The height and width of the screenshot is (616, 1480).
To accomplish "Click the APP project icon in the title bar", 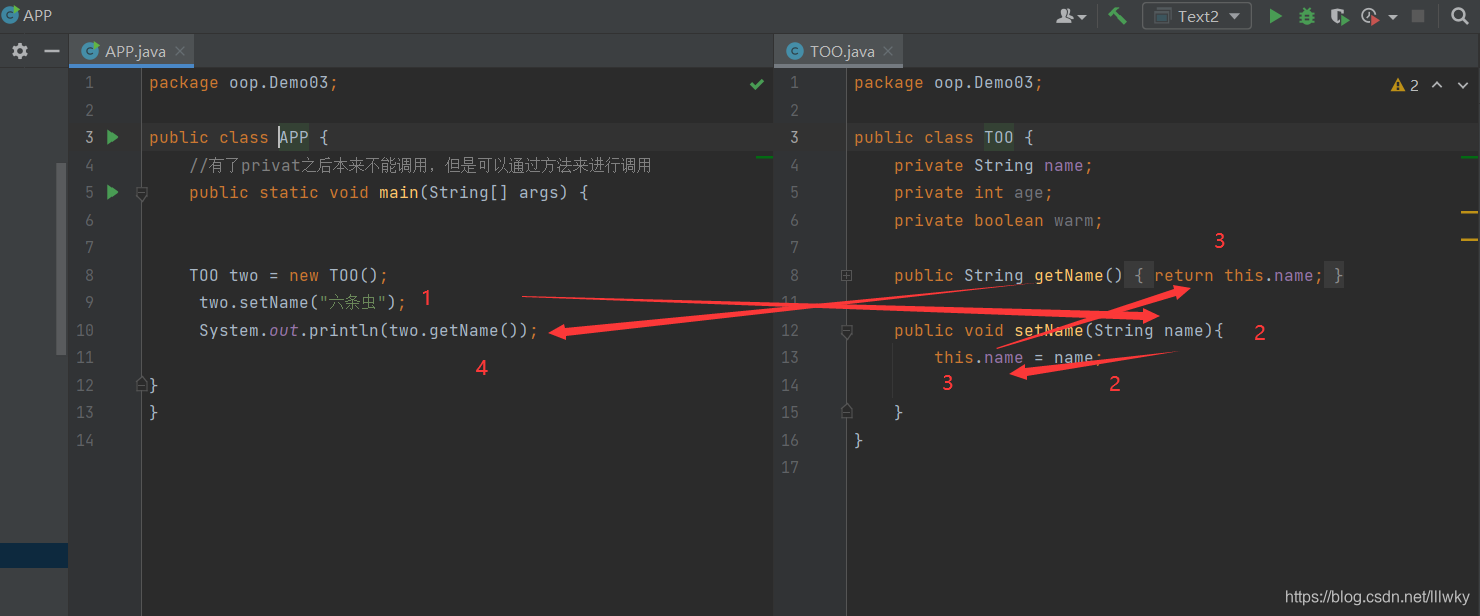I will pyautogui.click(x=11, y=15).
